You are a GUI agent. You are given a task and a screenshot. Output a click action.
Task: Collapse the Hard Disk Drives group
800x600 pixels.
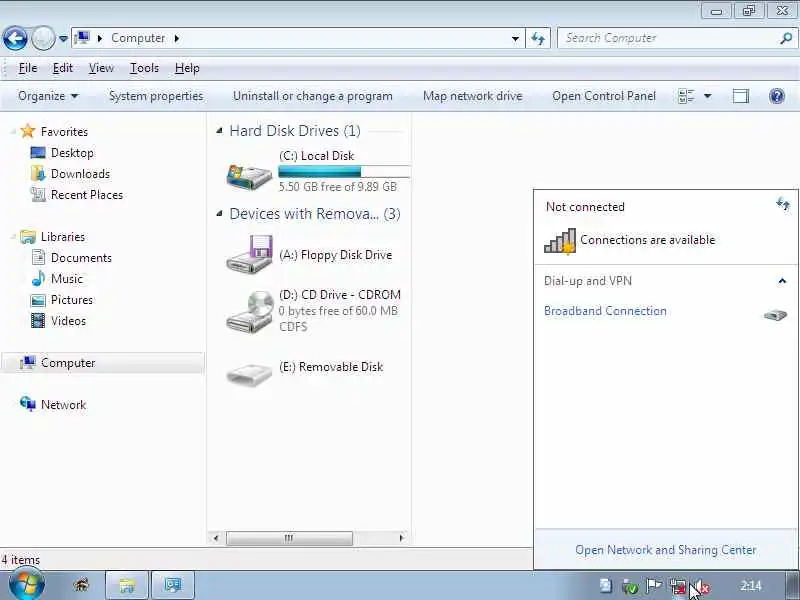(219, 131)
